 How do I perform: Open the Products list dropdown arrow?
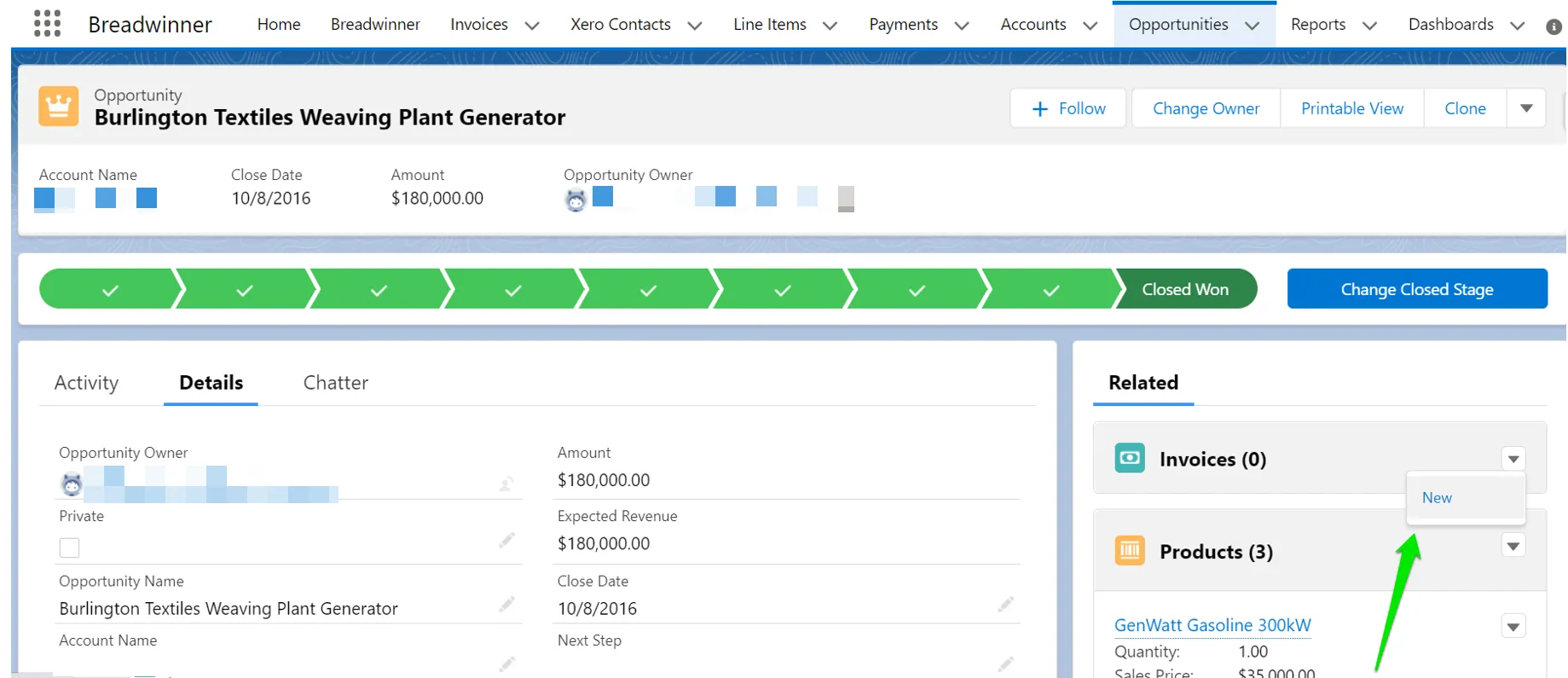pos(1513,546)
